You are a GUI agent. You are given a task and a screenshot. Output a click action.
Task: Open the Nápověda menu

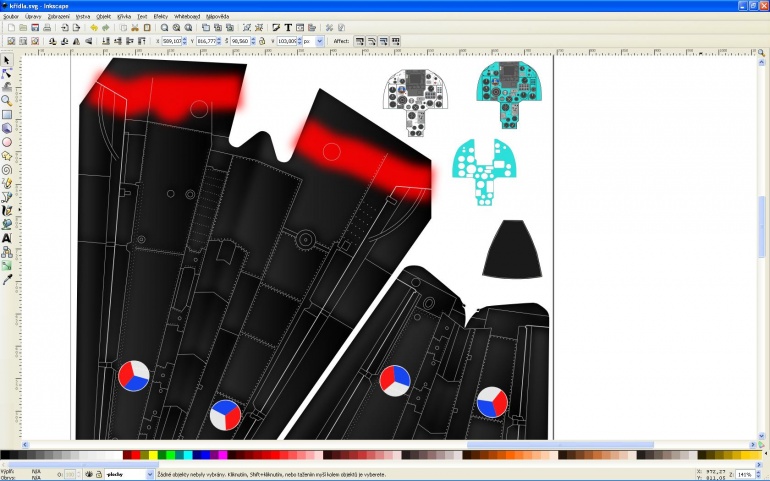pyautogui.click(x=218, y=16)
